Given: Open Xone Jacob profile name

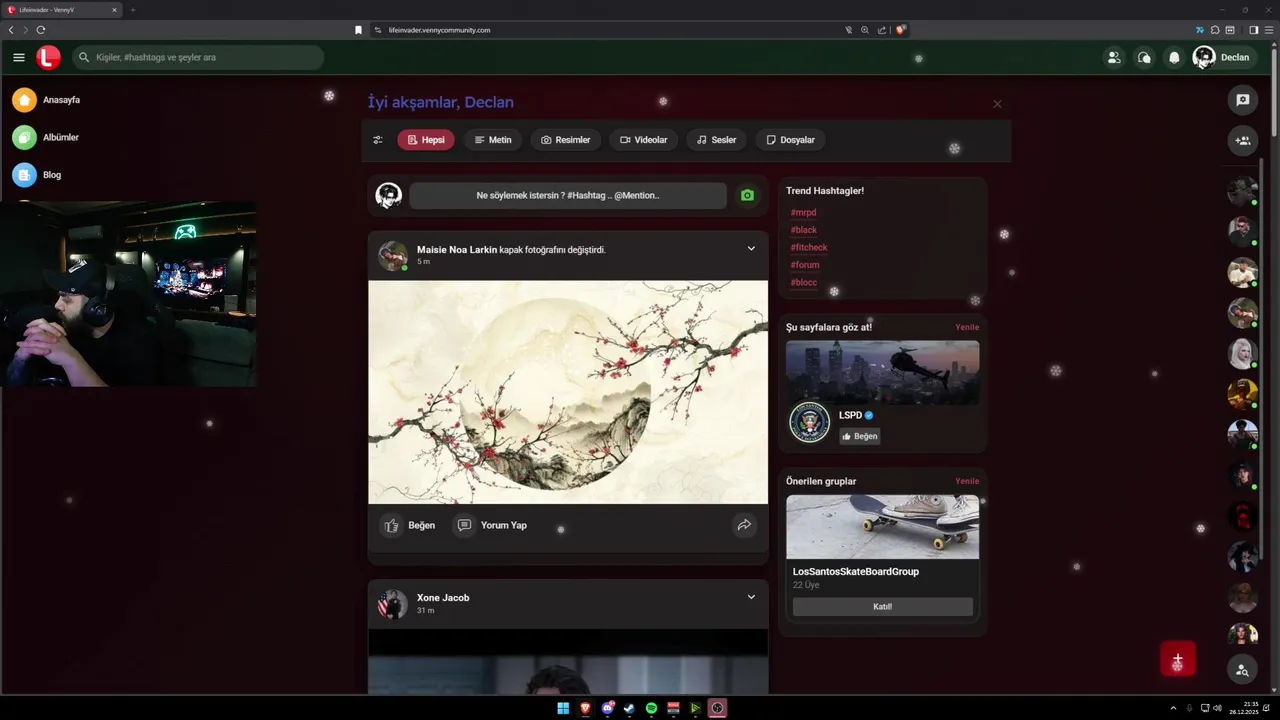Looking at the screenshot, I should coord(443,598).
